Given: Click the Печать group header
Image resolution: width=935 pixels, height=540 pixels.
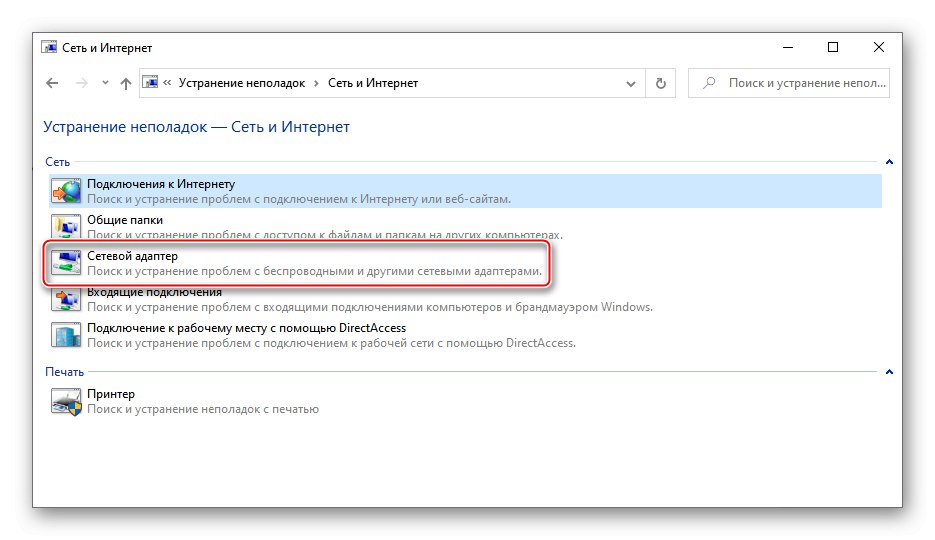Looking at the screenshot, I should pos(64,371).
